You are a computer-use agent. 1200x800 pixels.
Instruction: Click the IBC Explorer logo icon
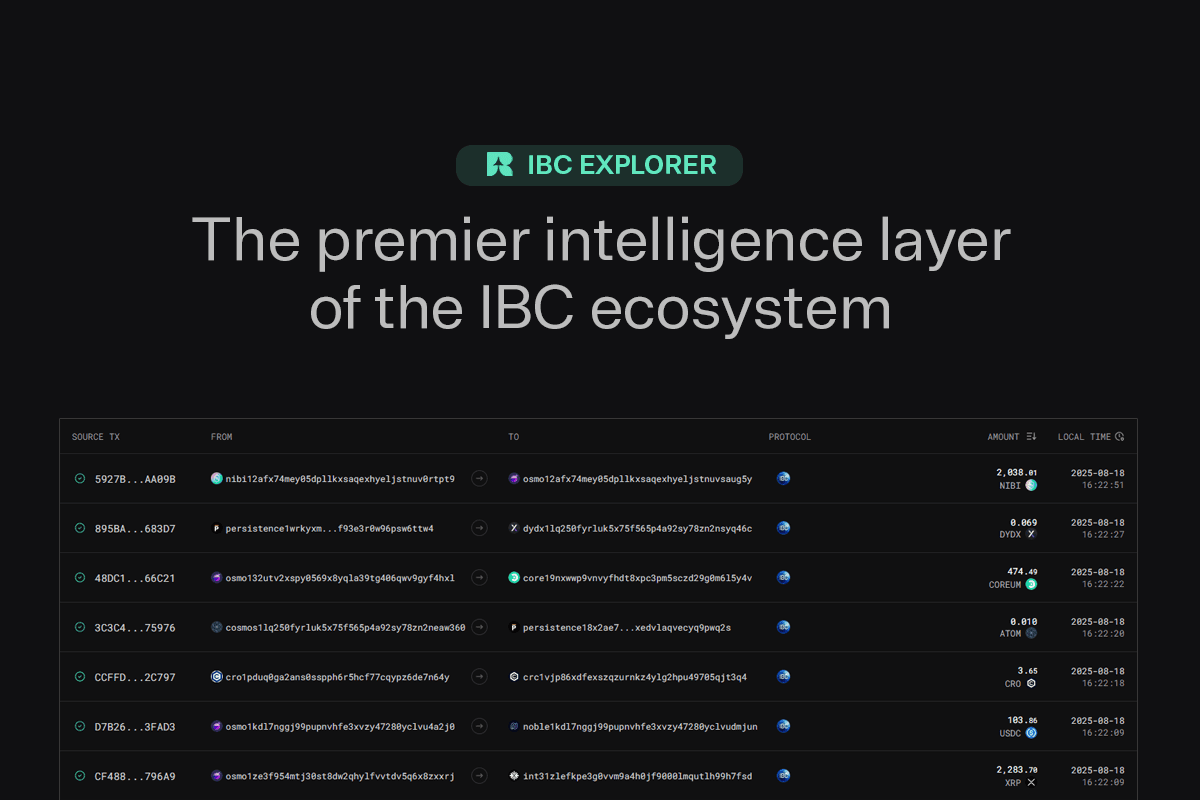[x=499, y=165]
